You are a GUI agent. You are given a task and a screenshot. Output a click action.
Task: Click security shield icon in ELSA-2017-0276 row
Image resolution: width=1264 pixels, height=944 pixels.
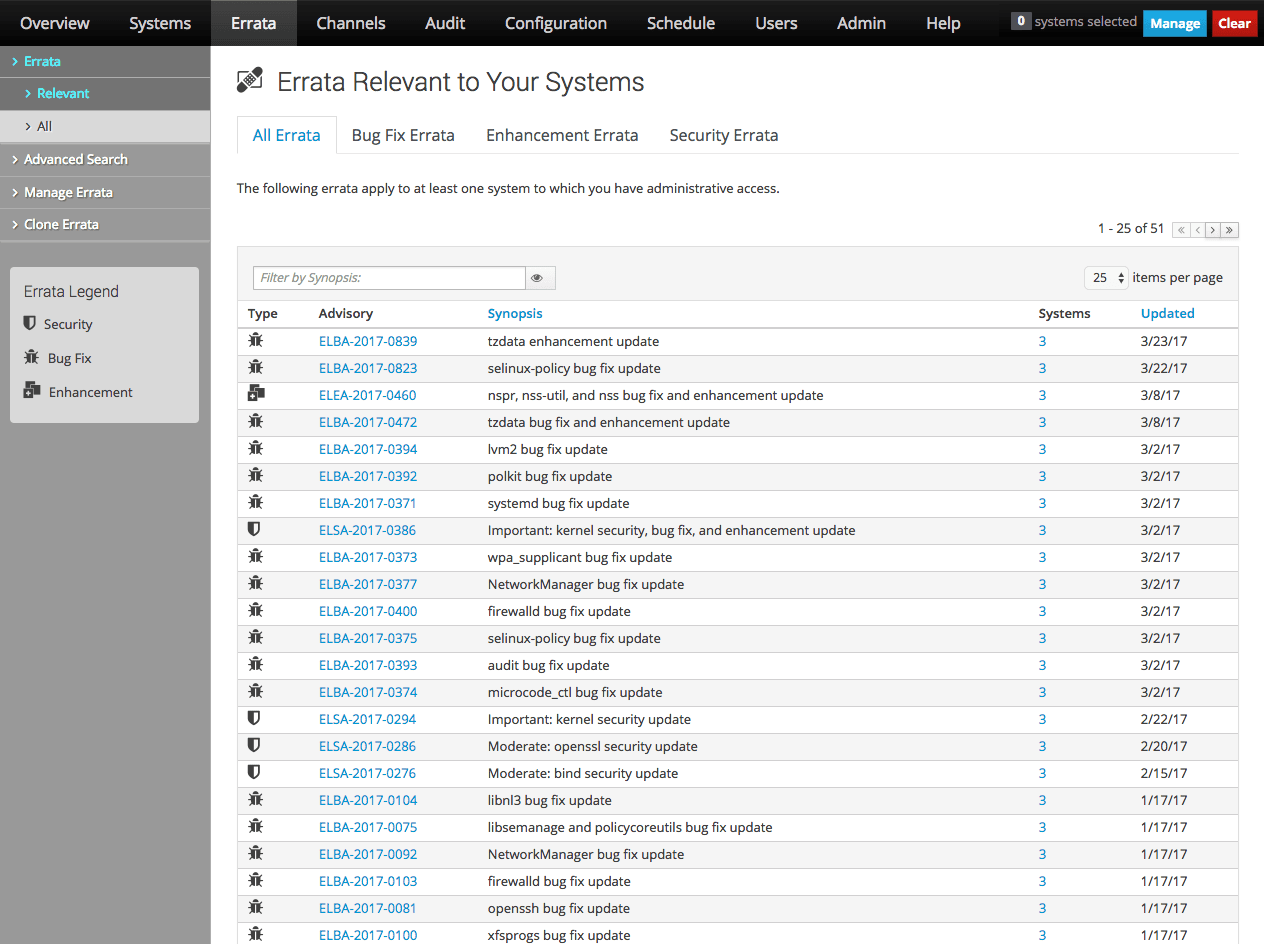[x=254, y=773]
